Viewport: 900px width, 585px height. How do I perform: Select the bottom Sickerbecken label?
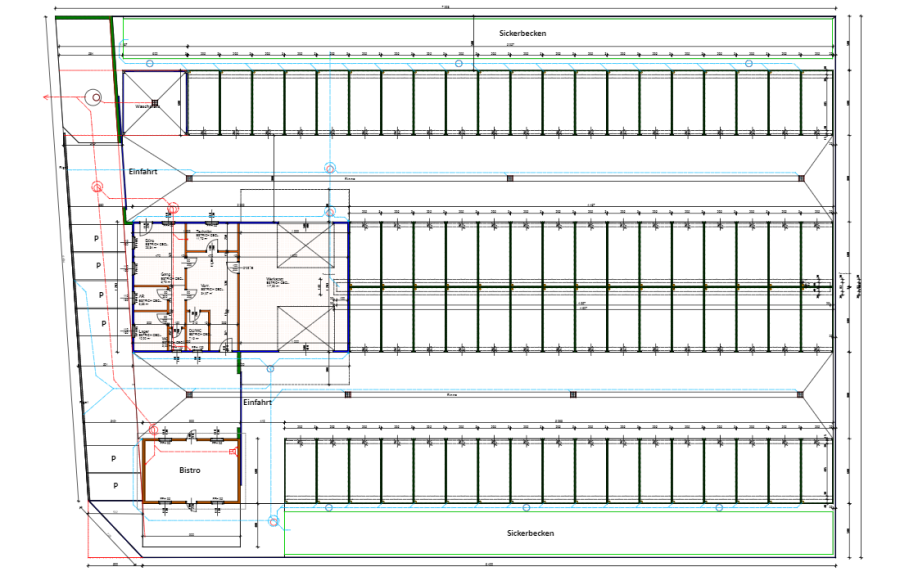tap(530, 533)
